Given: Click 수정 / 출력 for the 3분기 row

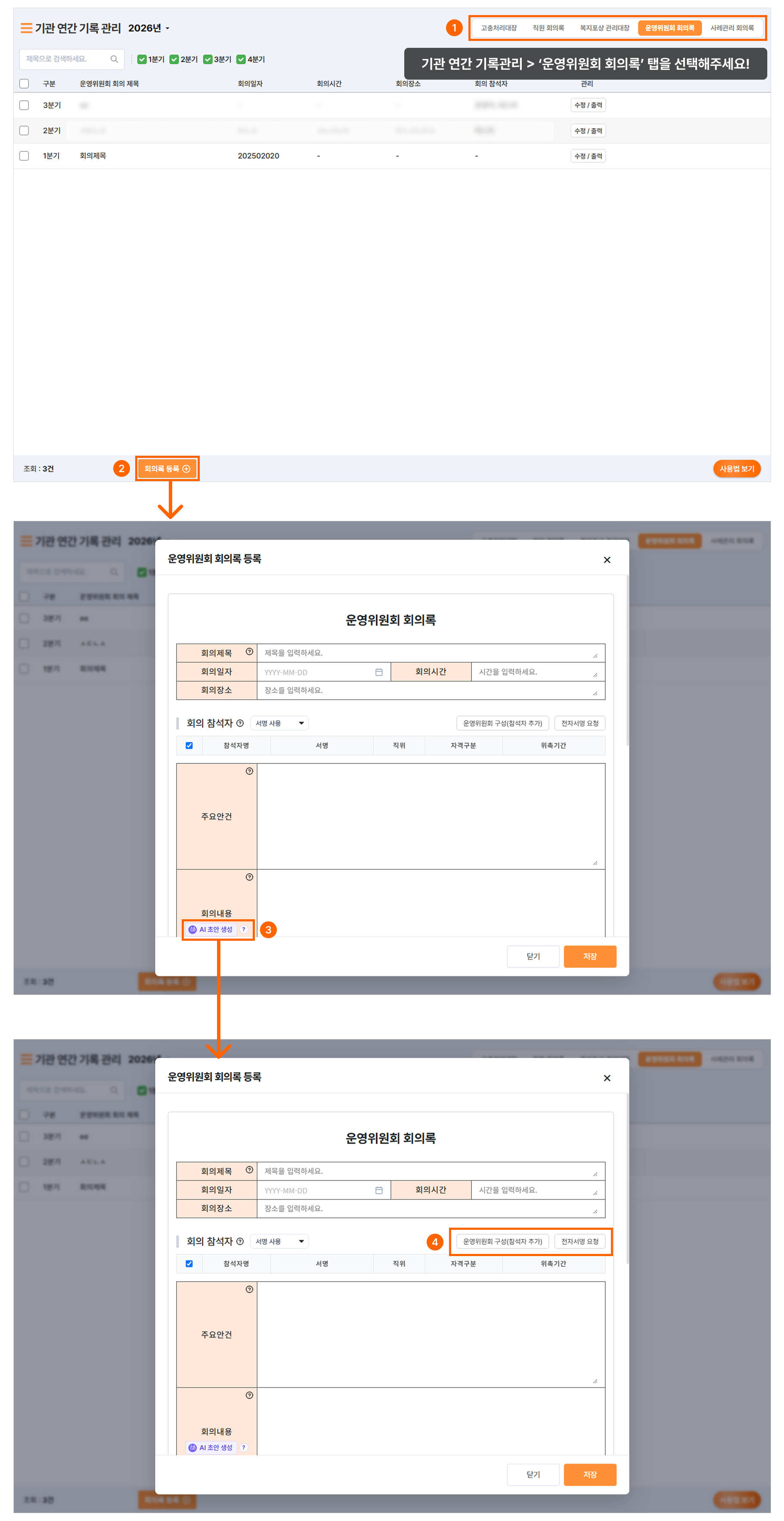Looking at the screenshot, I should [588, 105].
